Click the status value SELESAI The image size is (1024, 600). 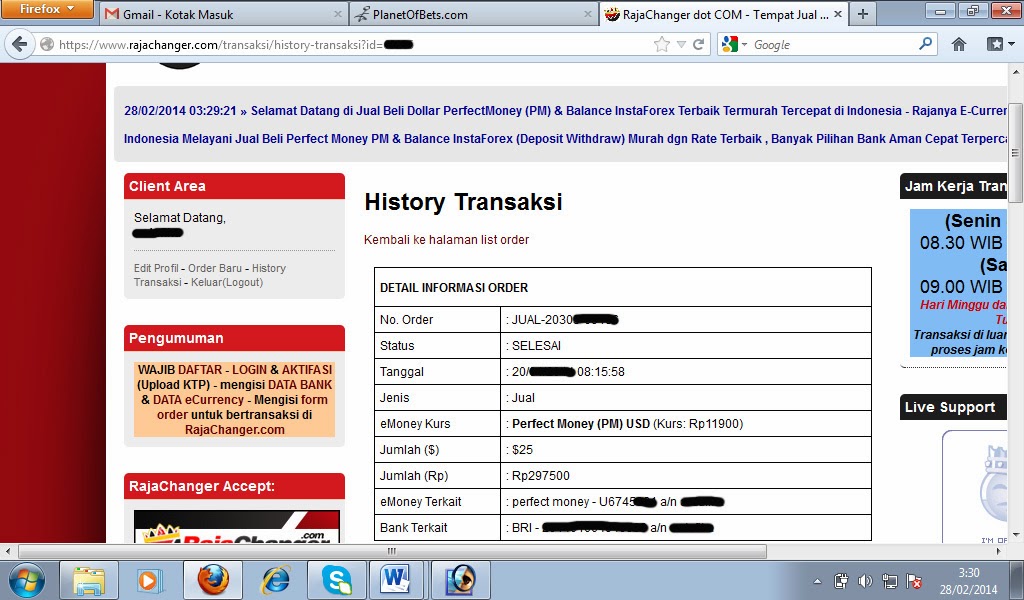pos(536,346)
